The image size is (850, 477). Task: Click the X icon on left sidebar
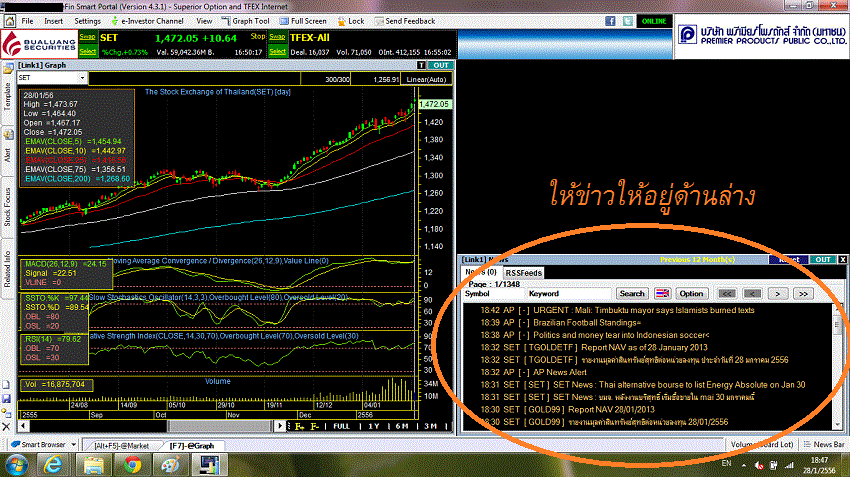pyautogui.click(x=7, y=427)
